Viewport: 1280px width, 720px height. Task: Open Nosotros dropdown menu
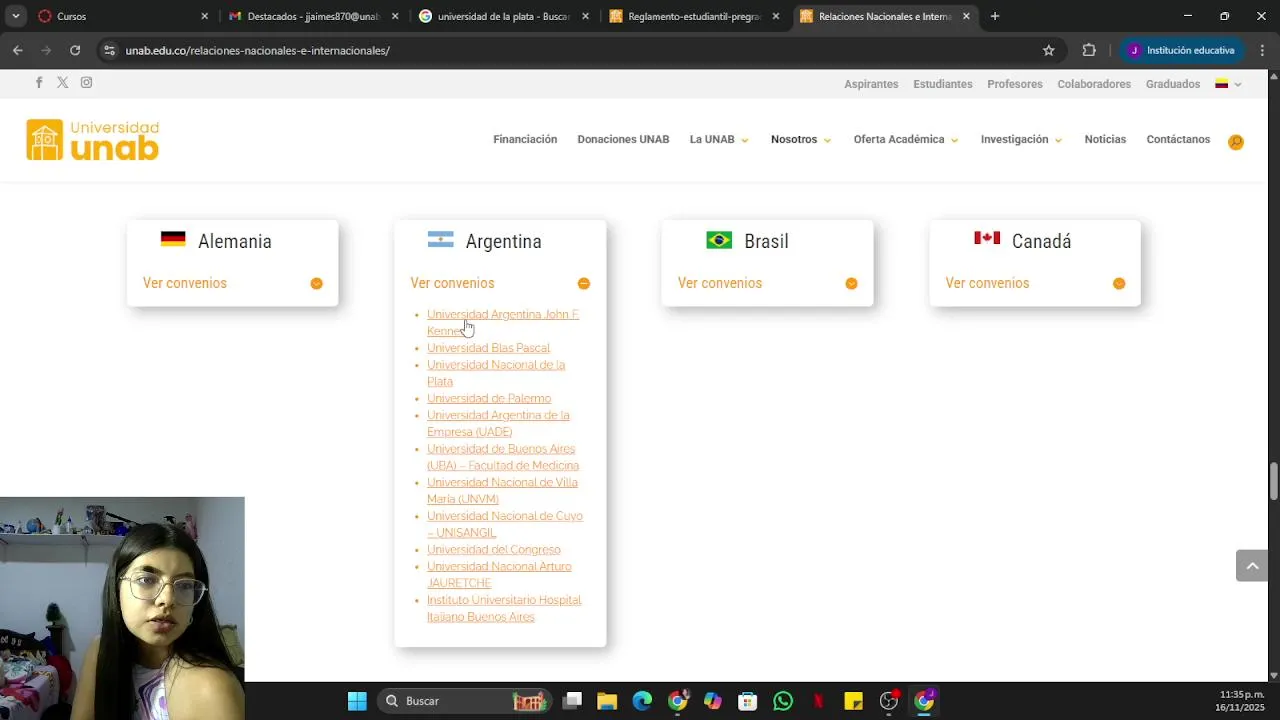(801, 140)
